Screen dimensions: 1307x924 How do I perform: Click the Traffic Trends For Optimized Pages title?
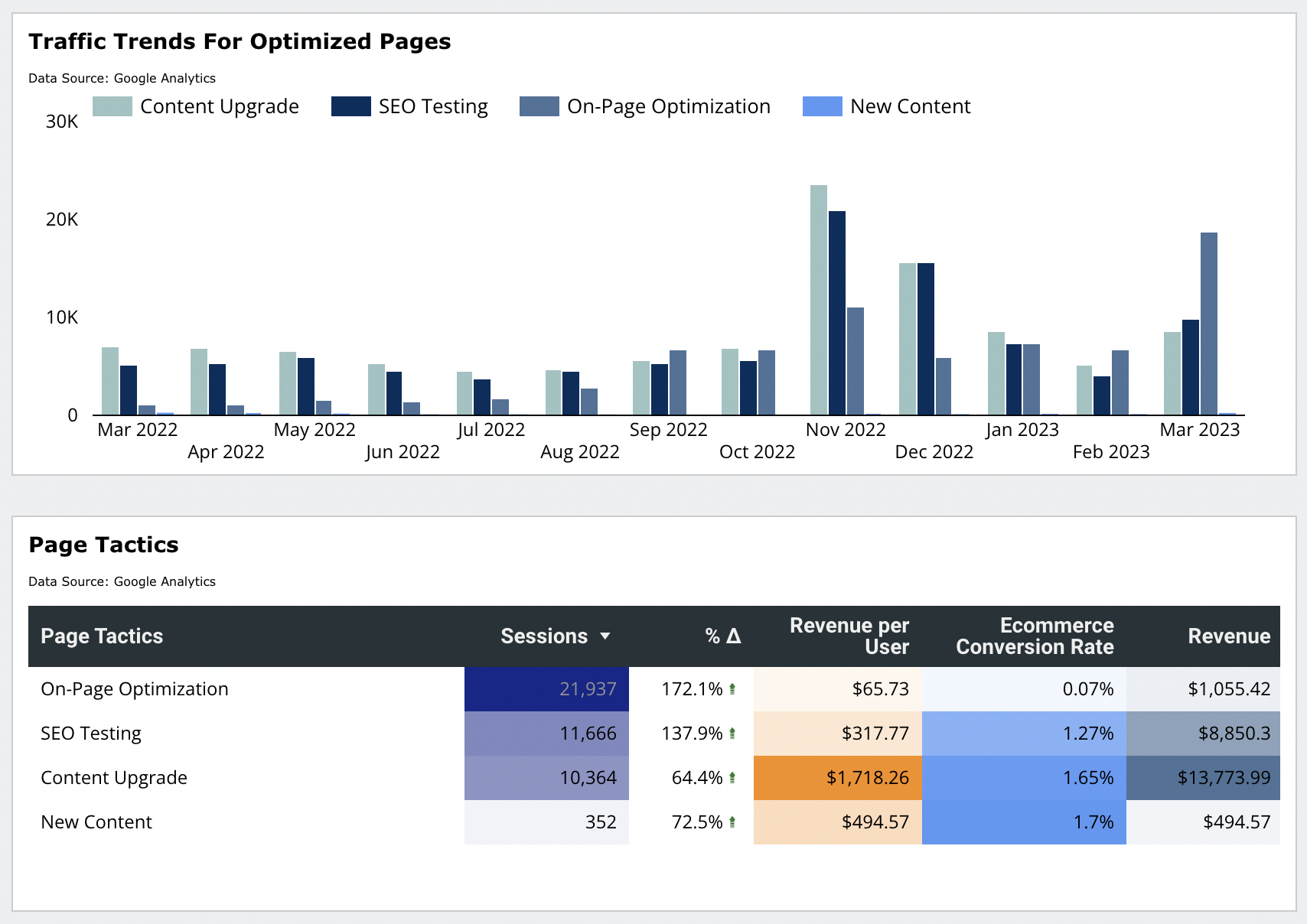pos(240,41)
